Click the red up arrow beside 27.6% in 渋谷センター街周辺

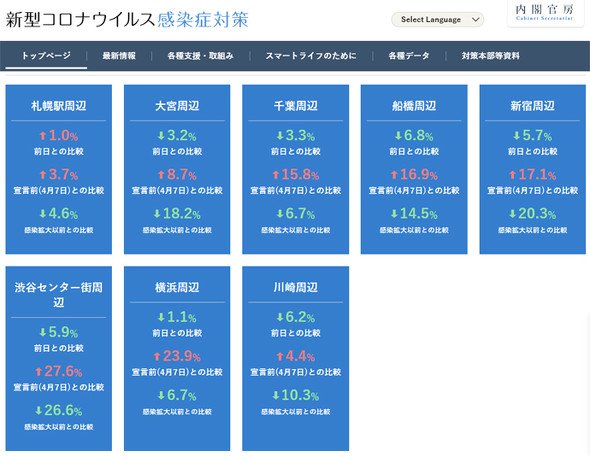pos(38,372)
